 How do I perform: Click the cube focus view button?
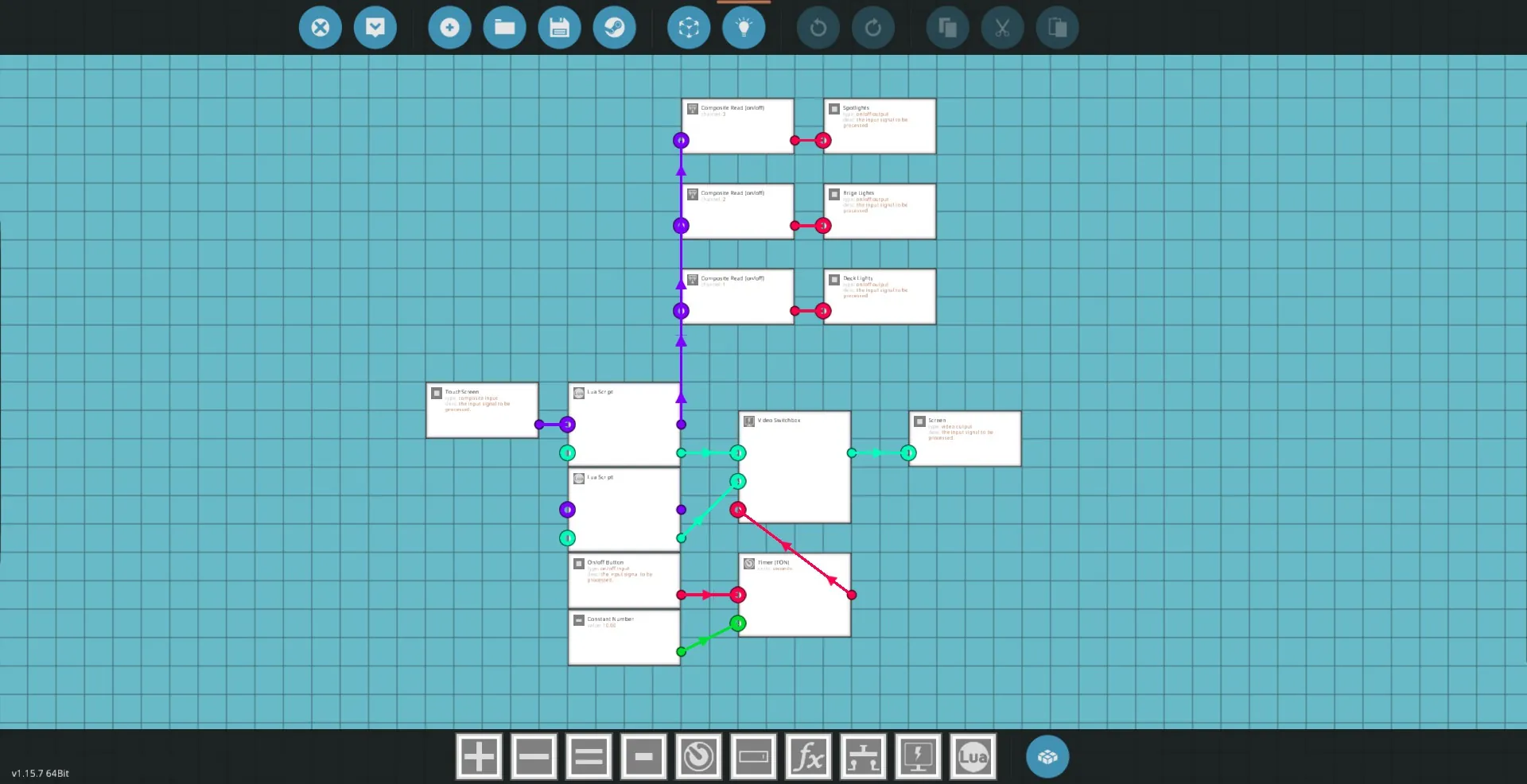click(x=689, y=28)
